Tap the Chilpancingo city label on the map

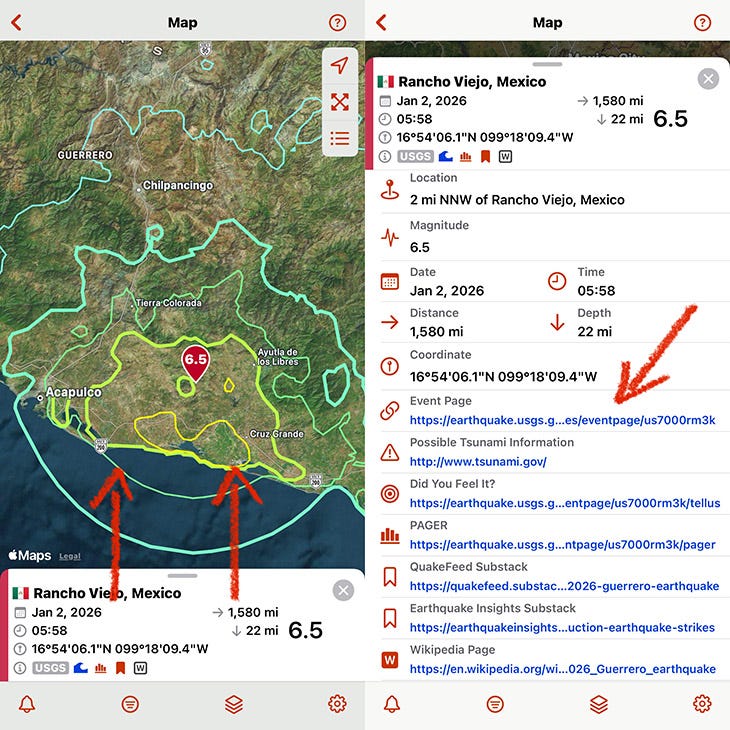coord(178,185)
